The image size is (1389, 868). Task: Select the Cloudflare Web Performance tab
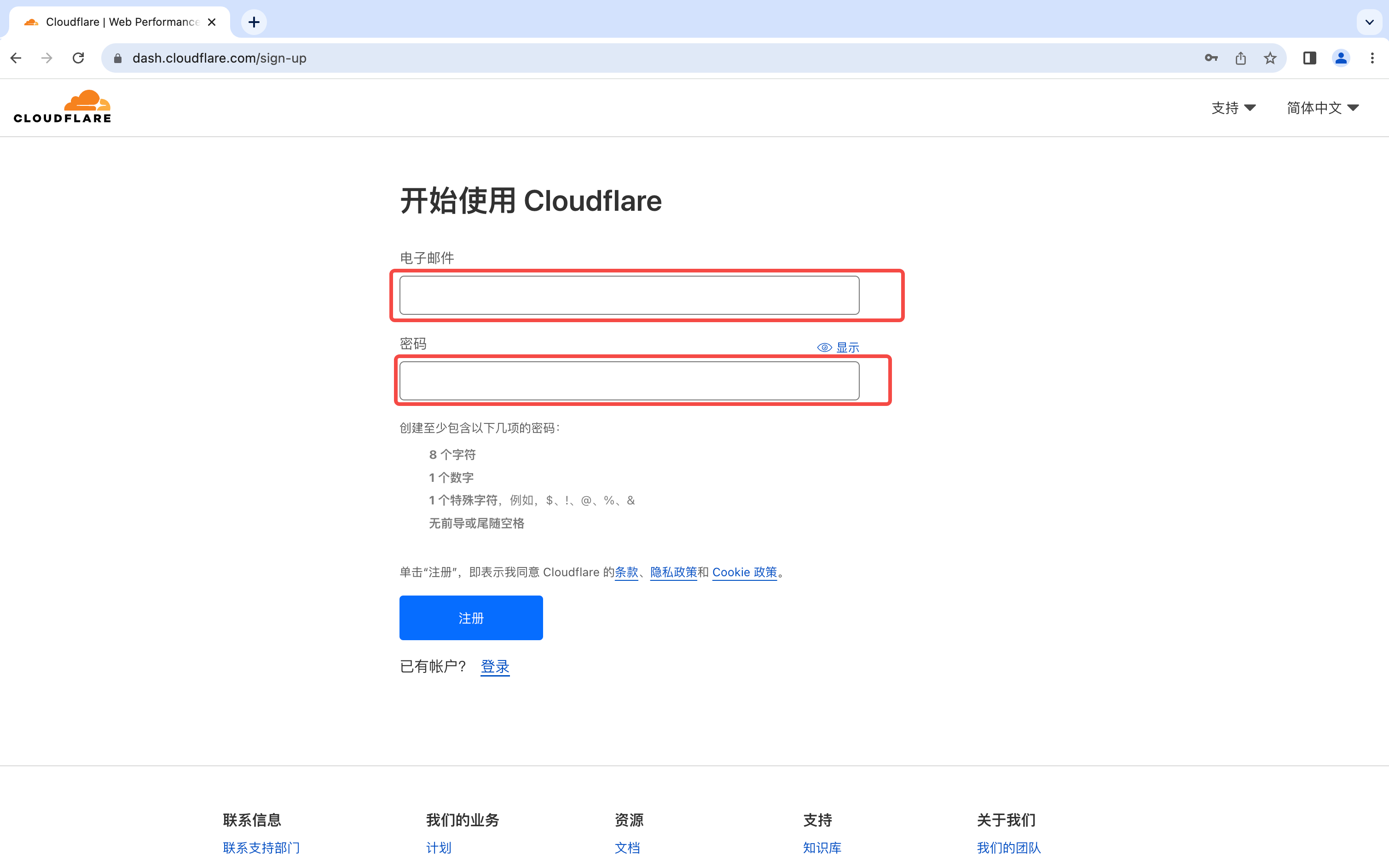(x=121, y=23)
